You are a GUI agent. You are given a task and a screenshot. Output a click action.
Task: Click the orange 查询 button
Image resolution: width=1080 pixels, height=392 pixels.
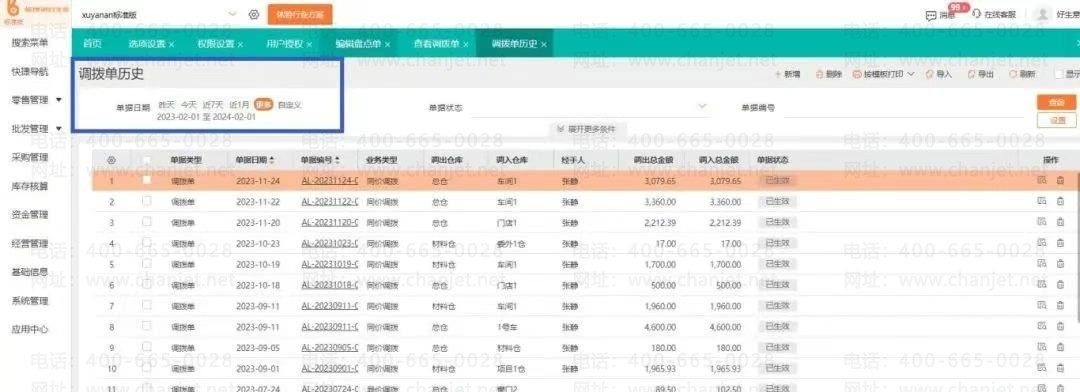click(1057, 102)
